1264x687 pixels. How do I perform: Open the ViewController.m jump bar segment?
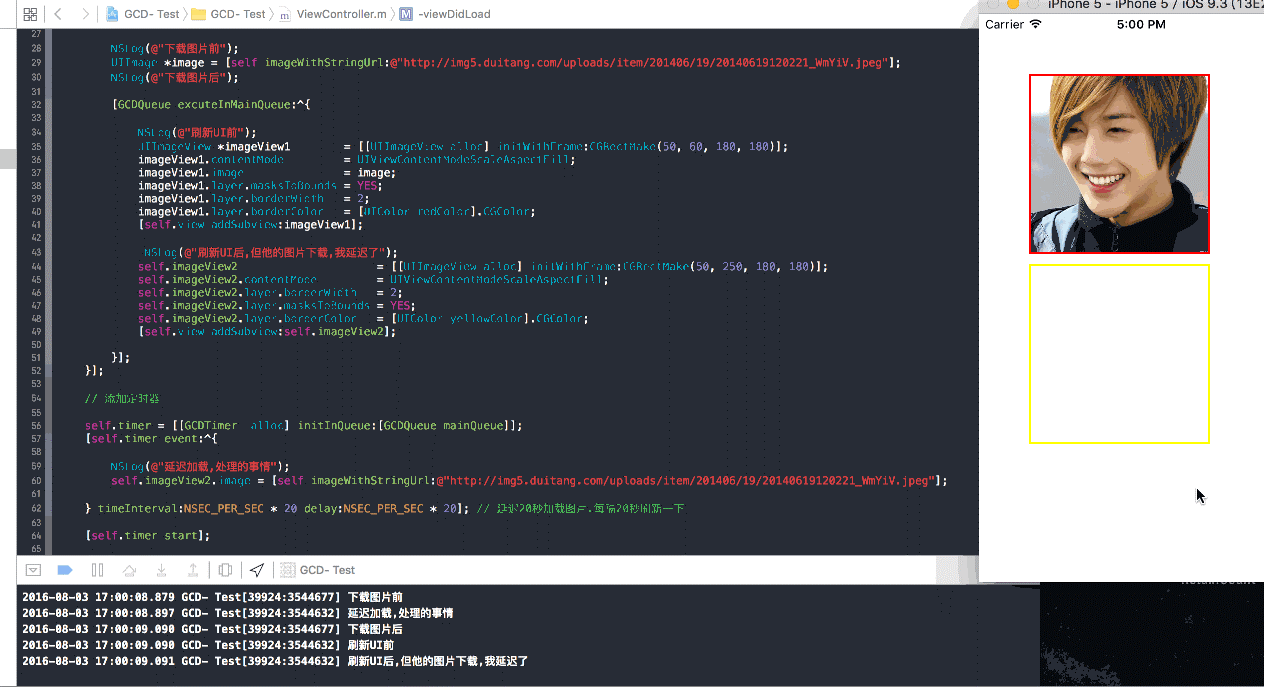pos(333,14)
